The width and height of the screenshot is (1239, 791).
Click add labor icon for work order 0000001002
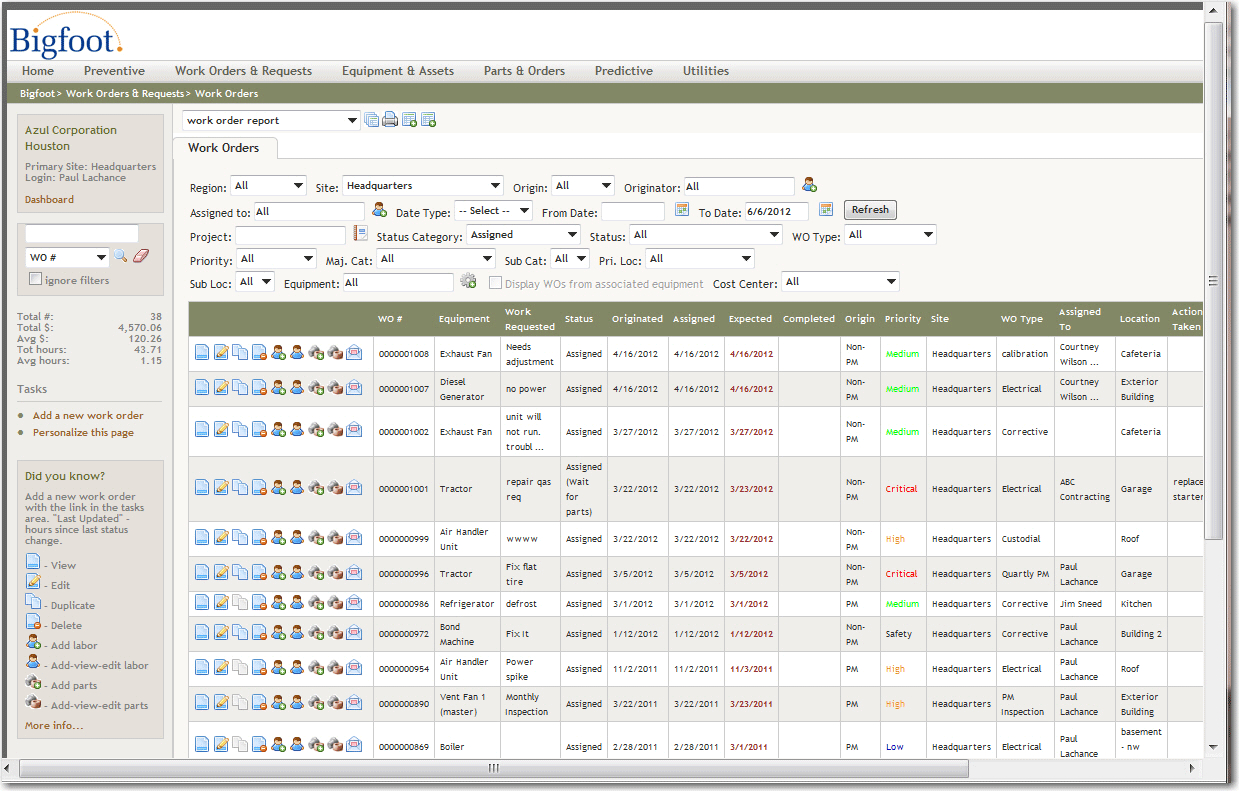(278, 432)
